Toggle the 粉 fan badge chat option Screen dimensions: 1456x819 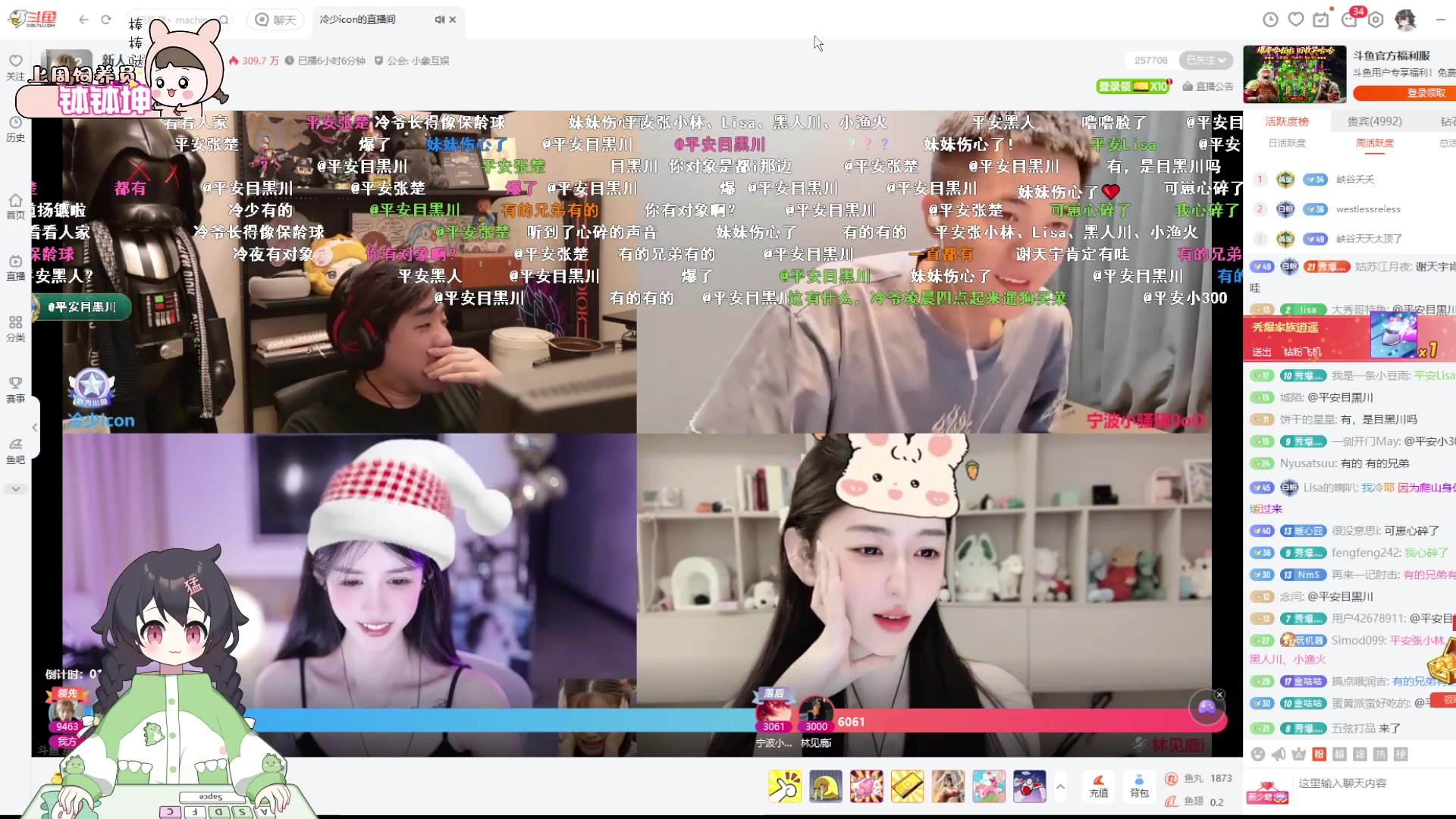(1319, 754)
